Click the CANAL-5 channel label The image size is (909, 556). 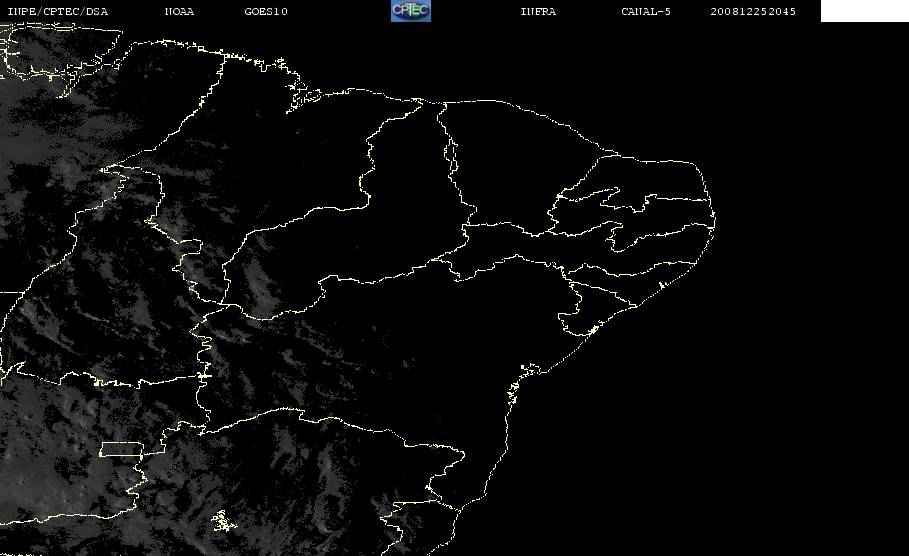tap(646, 11)
